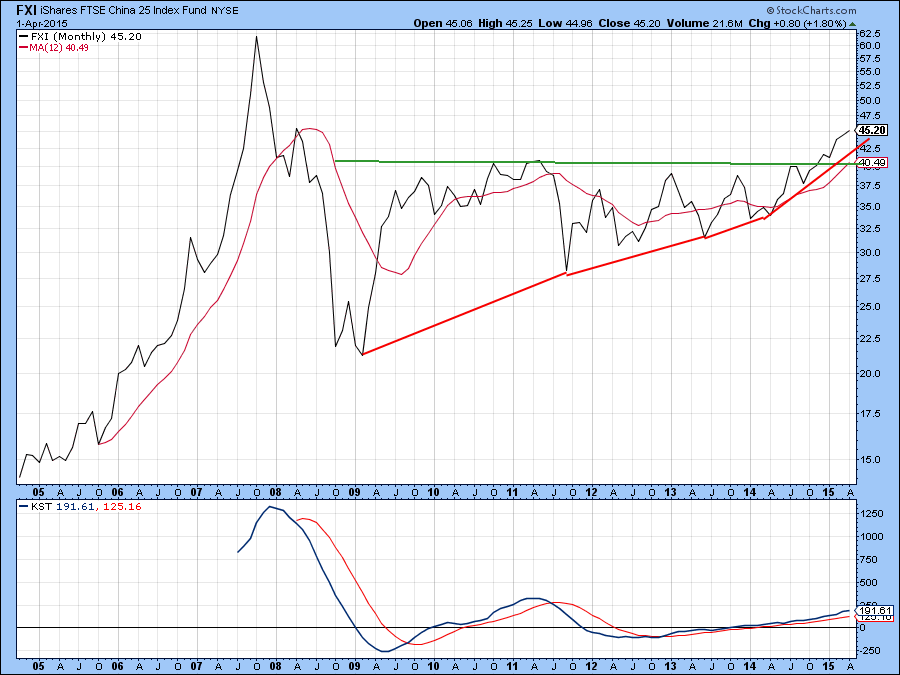Open the StockCharts.com copyright link

click(x=812, y=10)
